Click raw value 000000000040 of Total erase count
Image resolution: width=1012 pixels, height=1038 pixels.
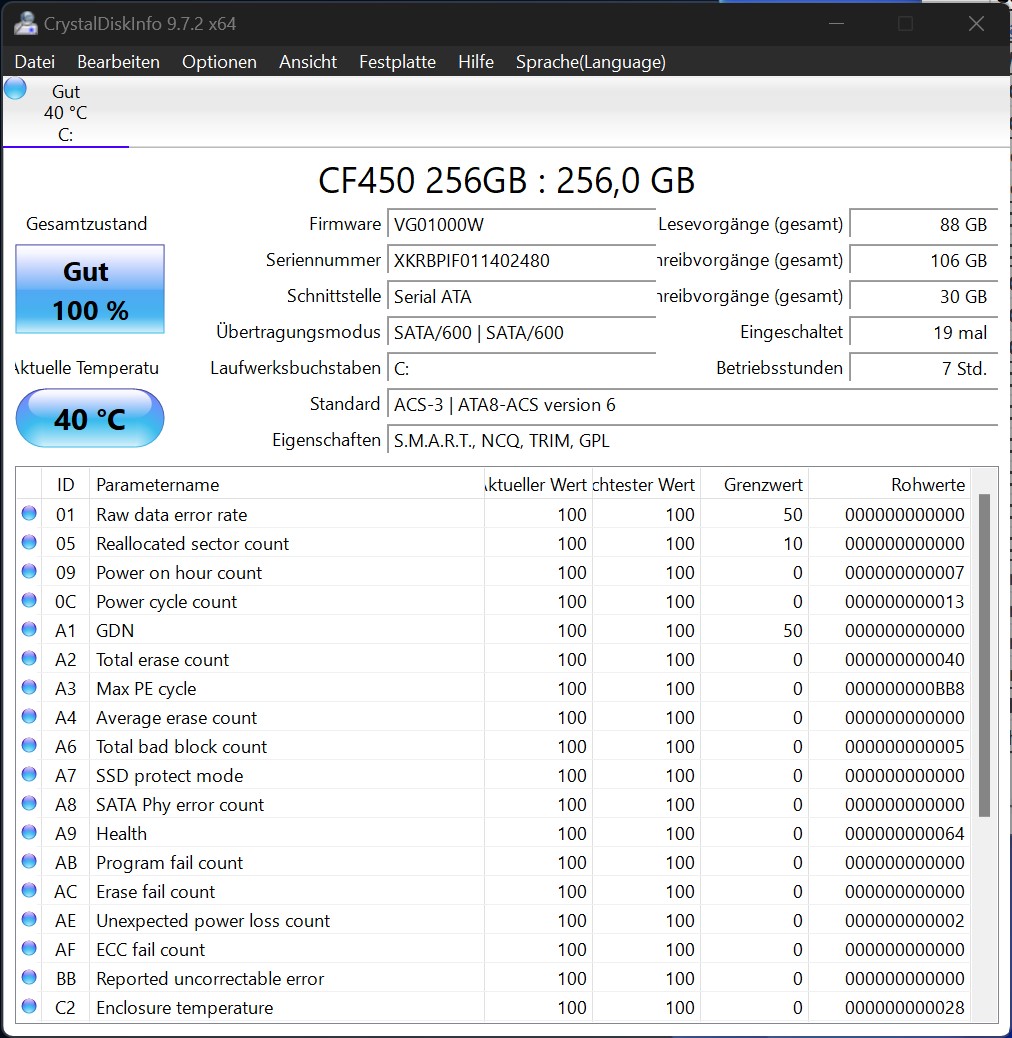[x=904, y=659]
